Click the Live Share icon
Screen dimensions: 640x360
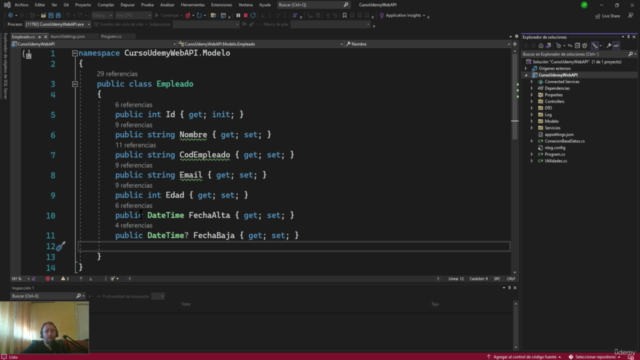pyautogui.click(x=598, y=16)
